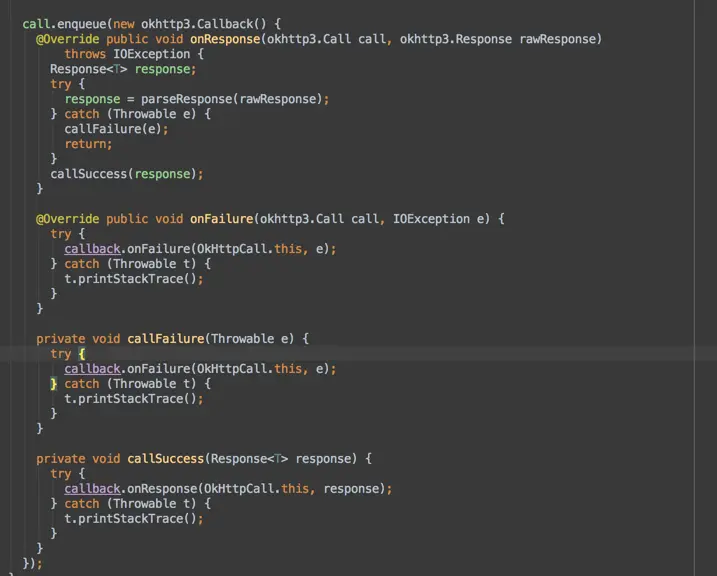Click the private void callFailure declaration name
This screenshot has width=717, height=576.
pos(166,339)
